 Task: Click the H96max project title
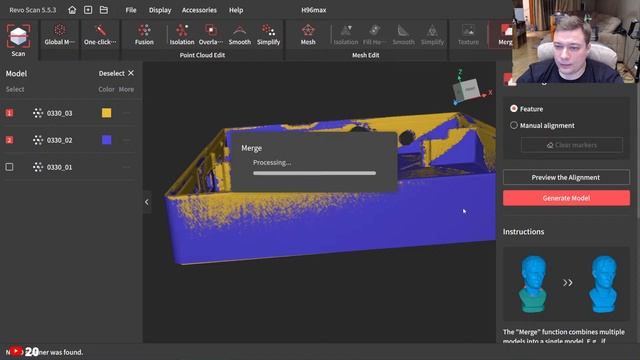pyautogui.click(x=313, y=10)
